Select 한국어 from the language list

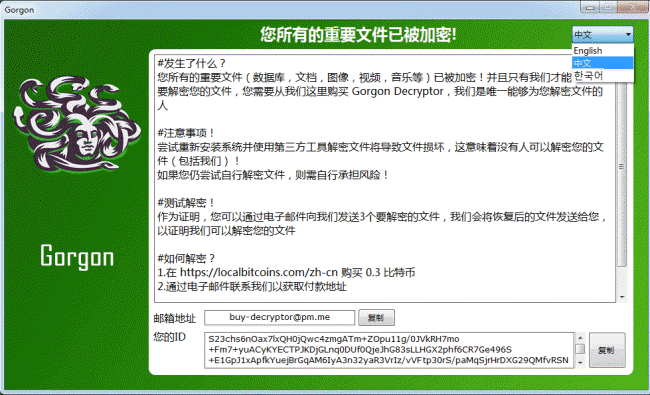point(602,75)
